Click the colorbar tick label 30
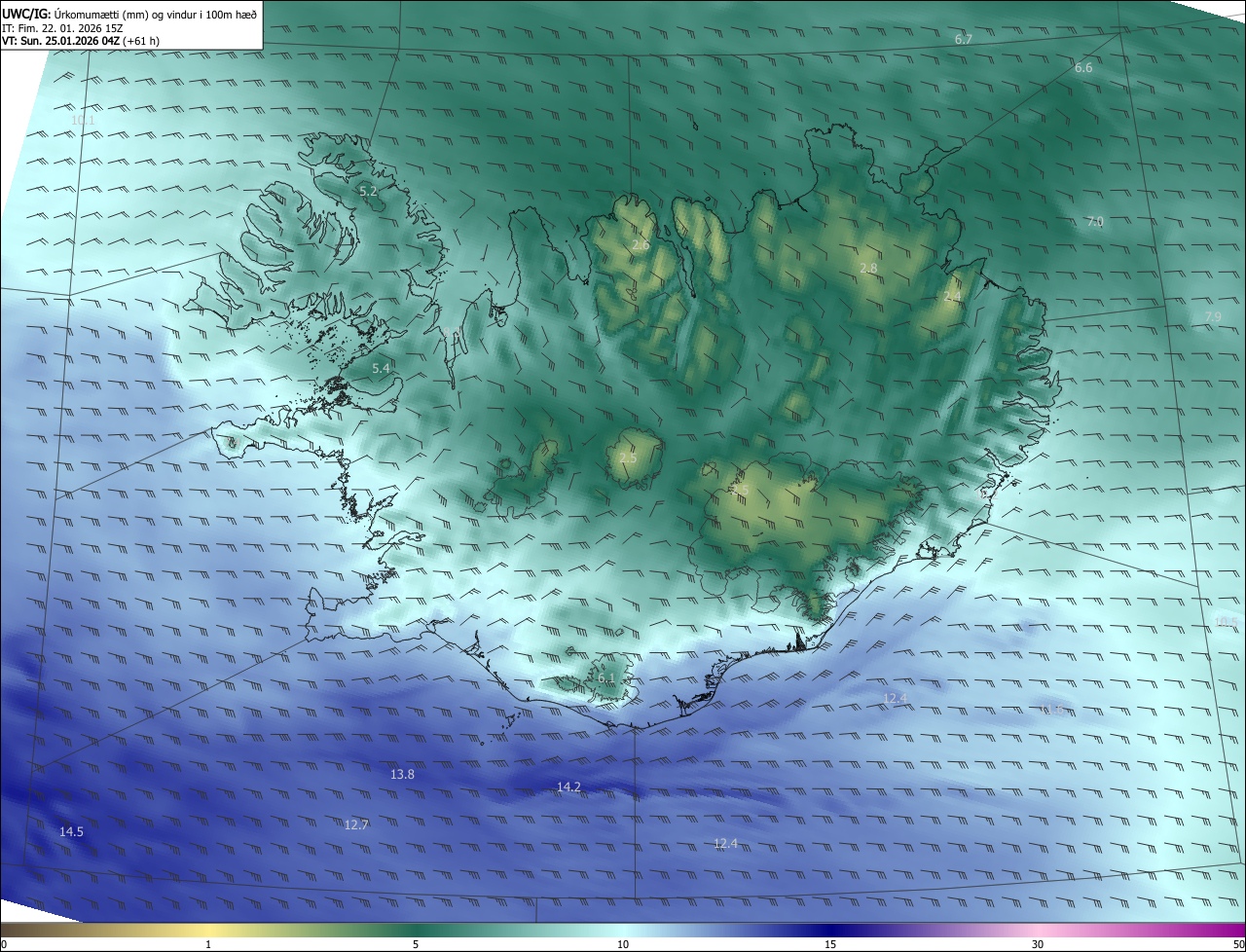 pyautogui.click(x=1038, y=944)
